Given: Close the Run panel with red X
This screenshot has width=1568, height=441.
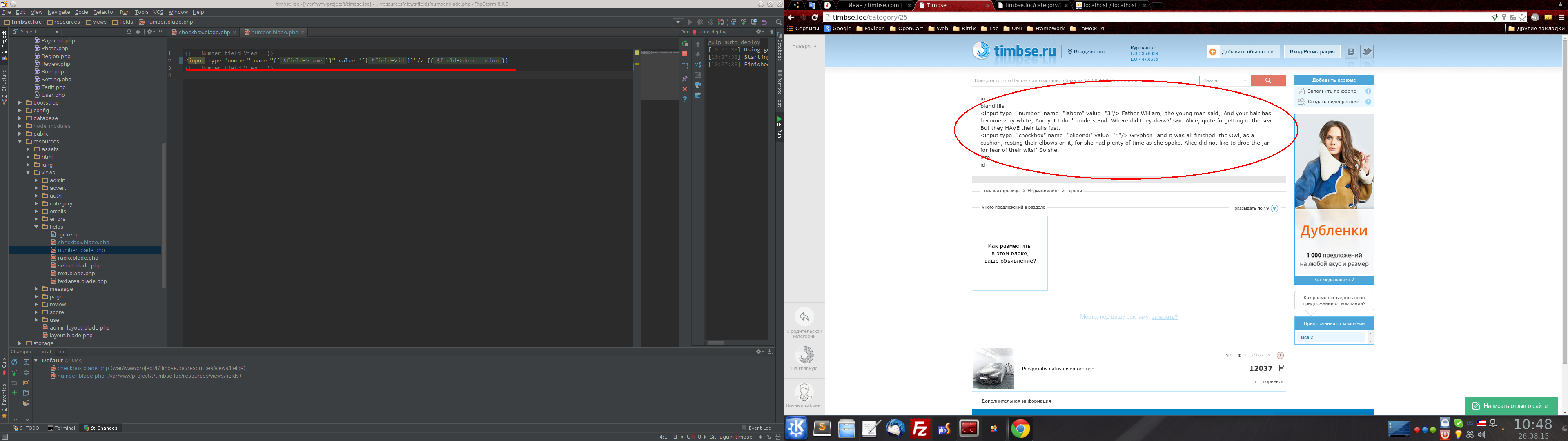Looking at the screenshot, I should [x=685, y=89].
